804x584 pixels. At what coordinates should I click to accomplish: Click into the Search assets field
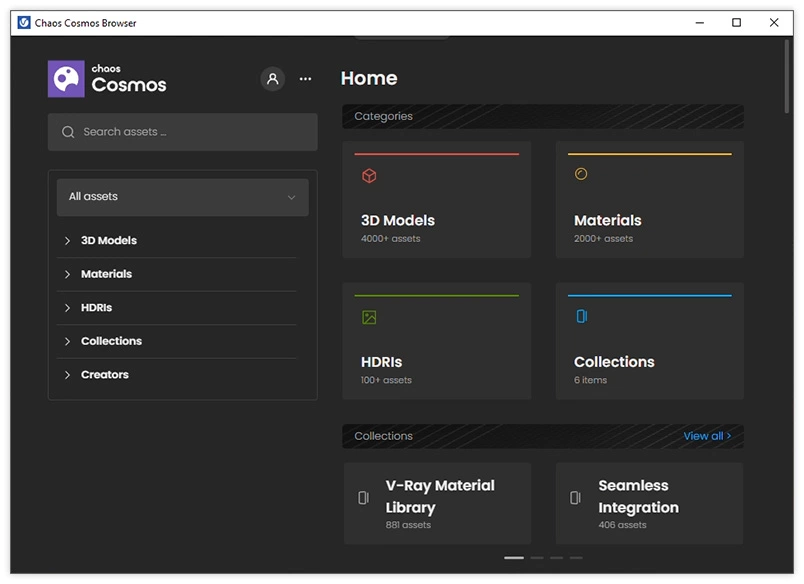pyautogui.click(x=183, y=132)
